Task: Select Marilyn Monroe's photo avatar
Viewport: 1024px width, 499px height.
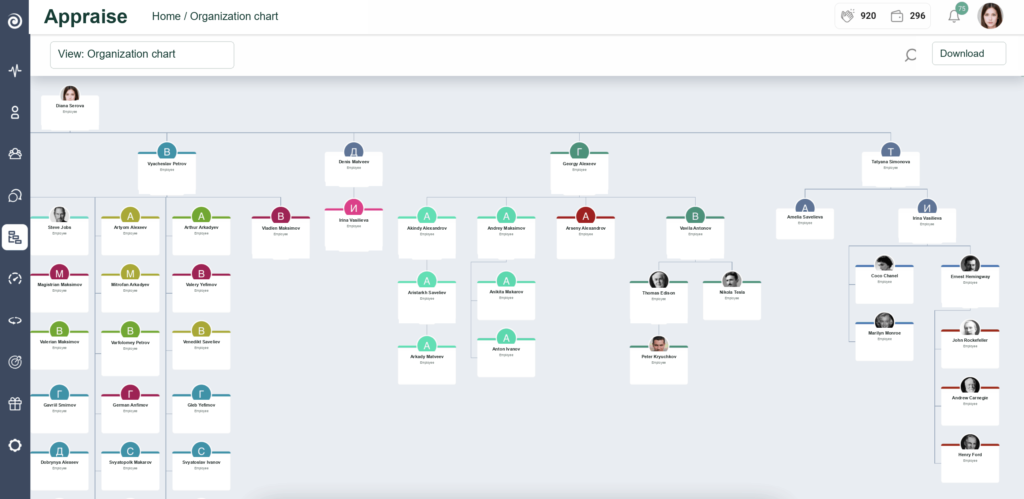Action: (x=884, y=320)
